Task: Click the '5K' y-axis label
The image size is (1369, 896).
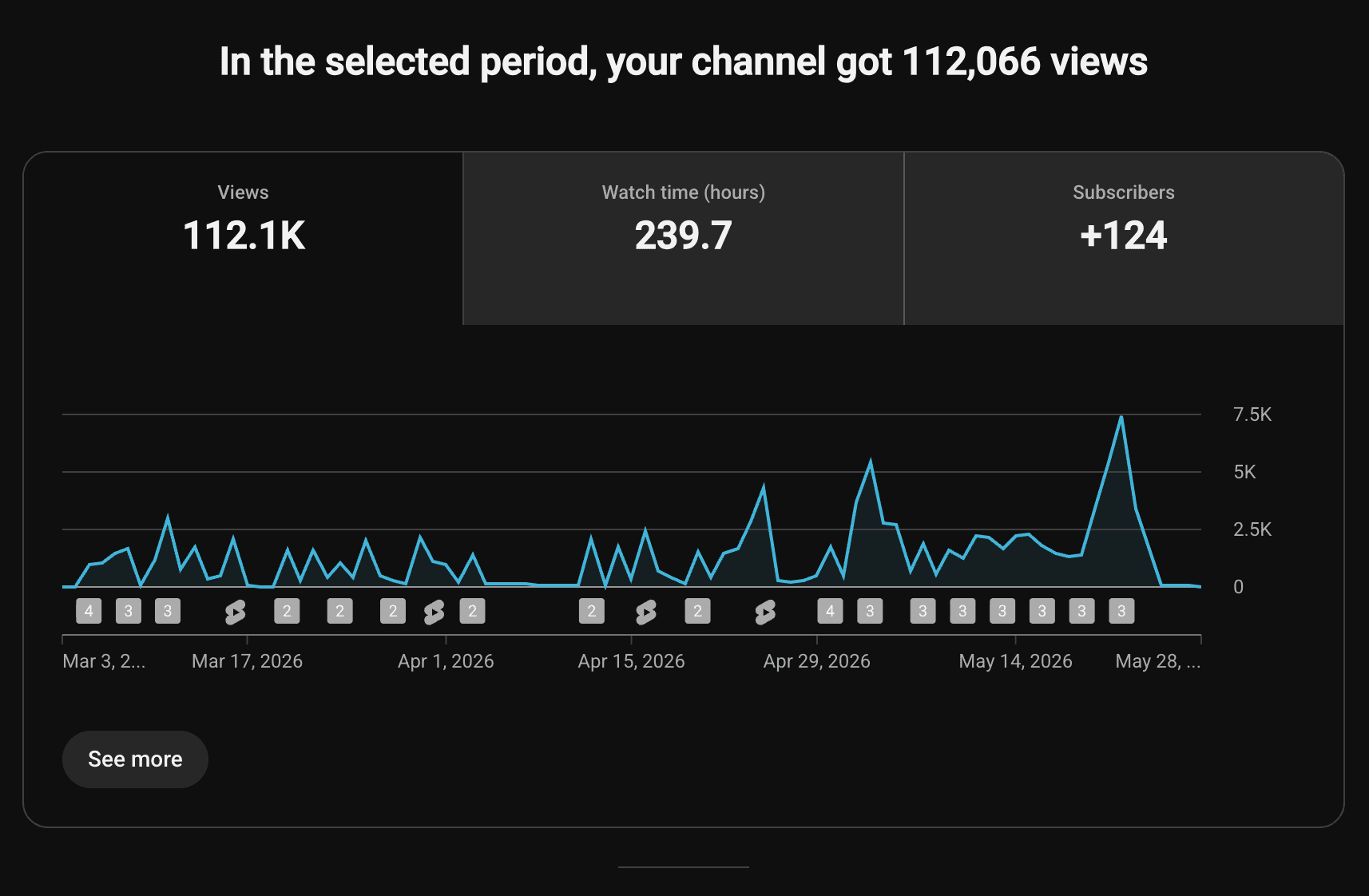Action: (1244, 472)
